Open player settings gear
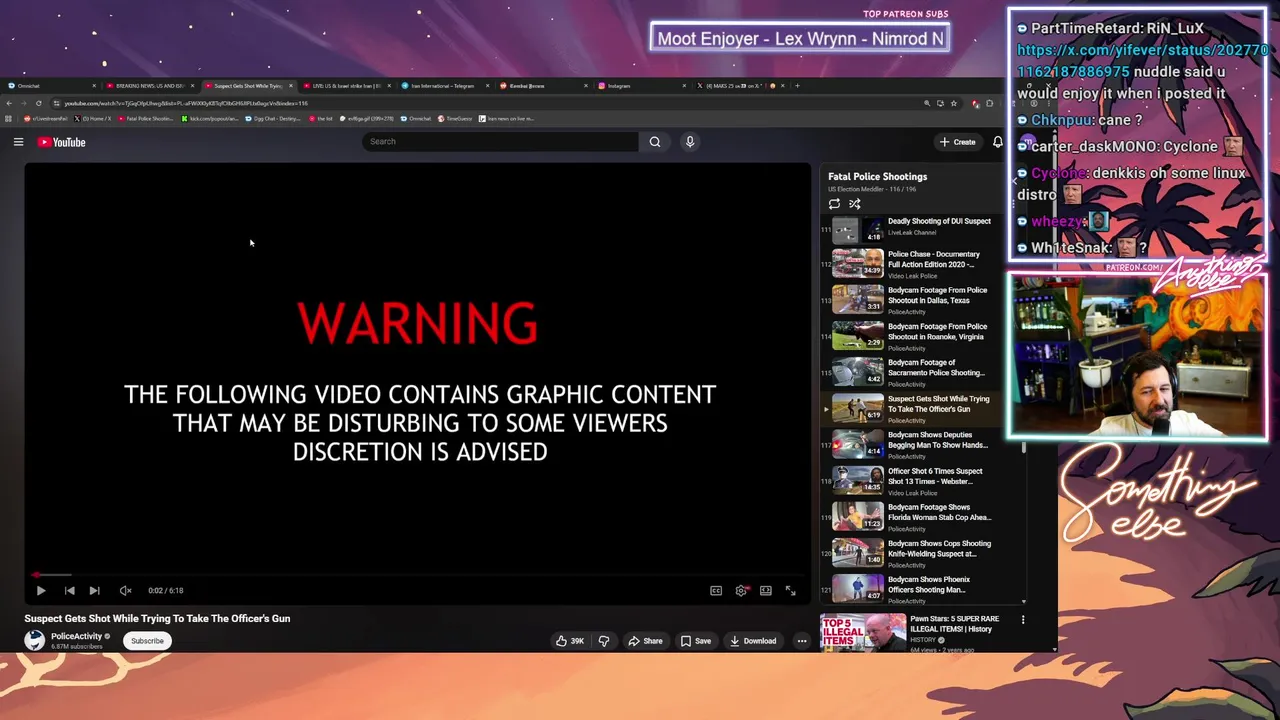The image size is (1280, 720). 741,591
